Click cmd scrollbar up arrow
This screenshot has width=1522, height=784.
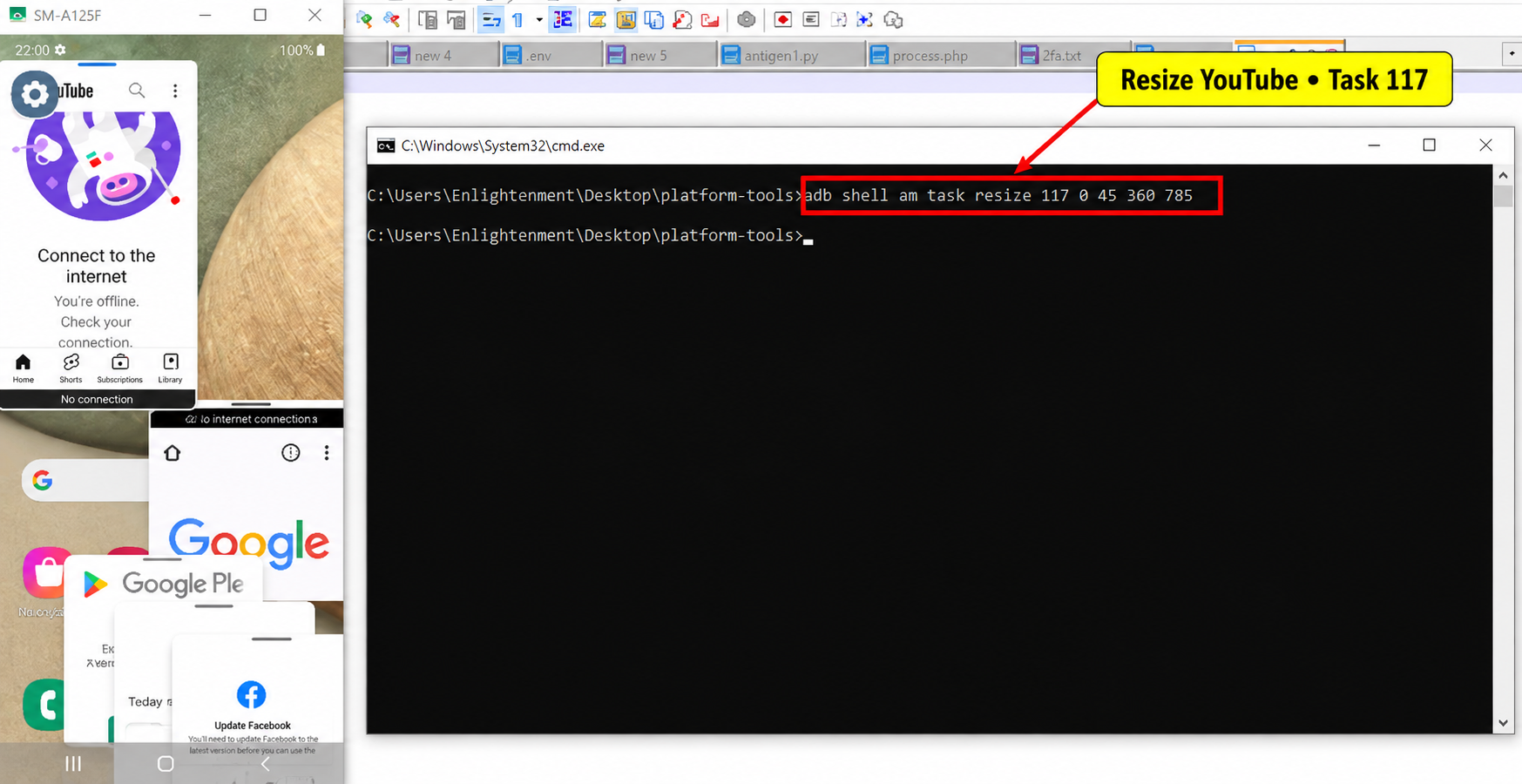[1503, 175]
